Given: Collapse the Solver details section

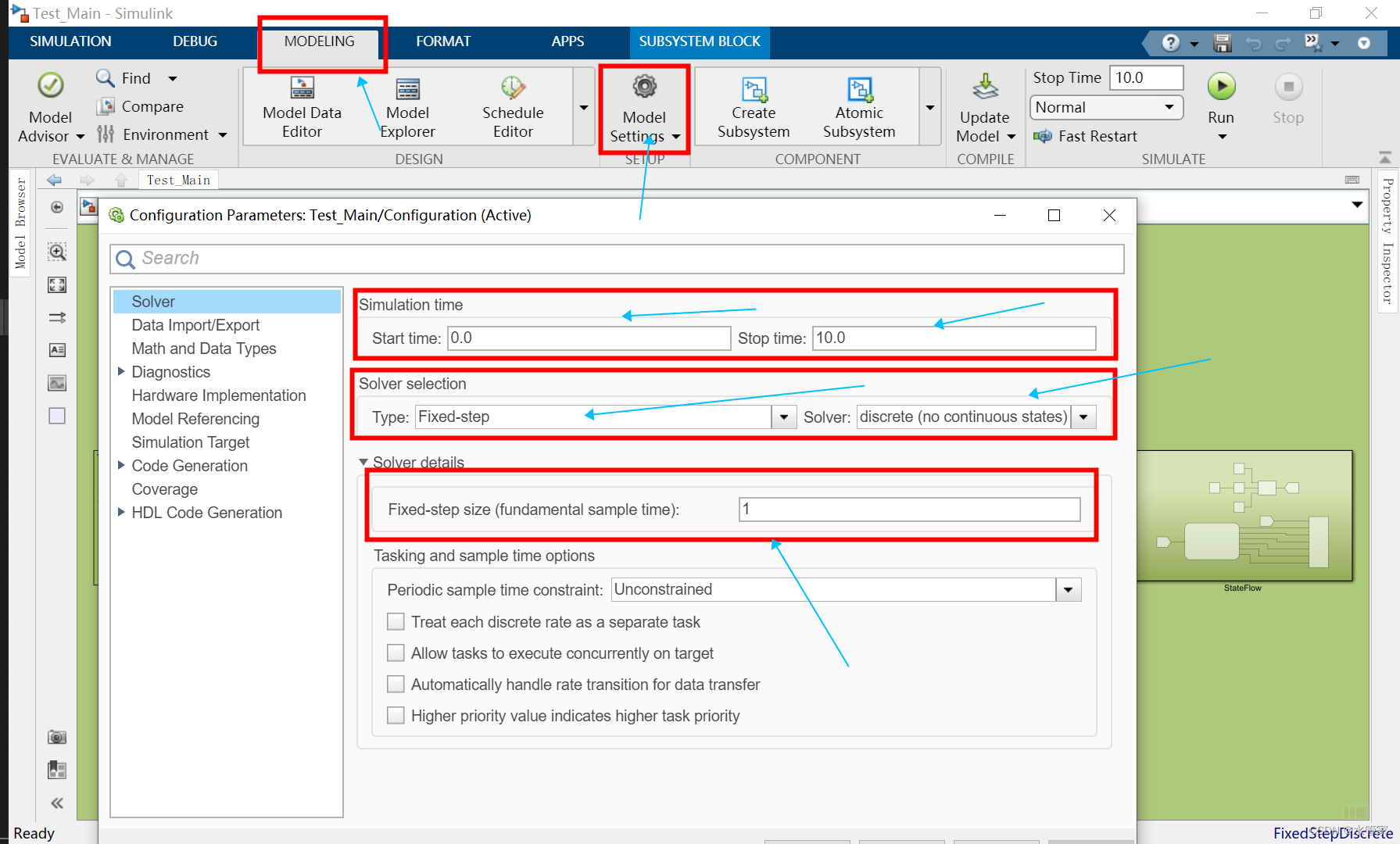Looking at the screenshot, I should coord(363,462).
